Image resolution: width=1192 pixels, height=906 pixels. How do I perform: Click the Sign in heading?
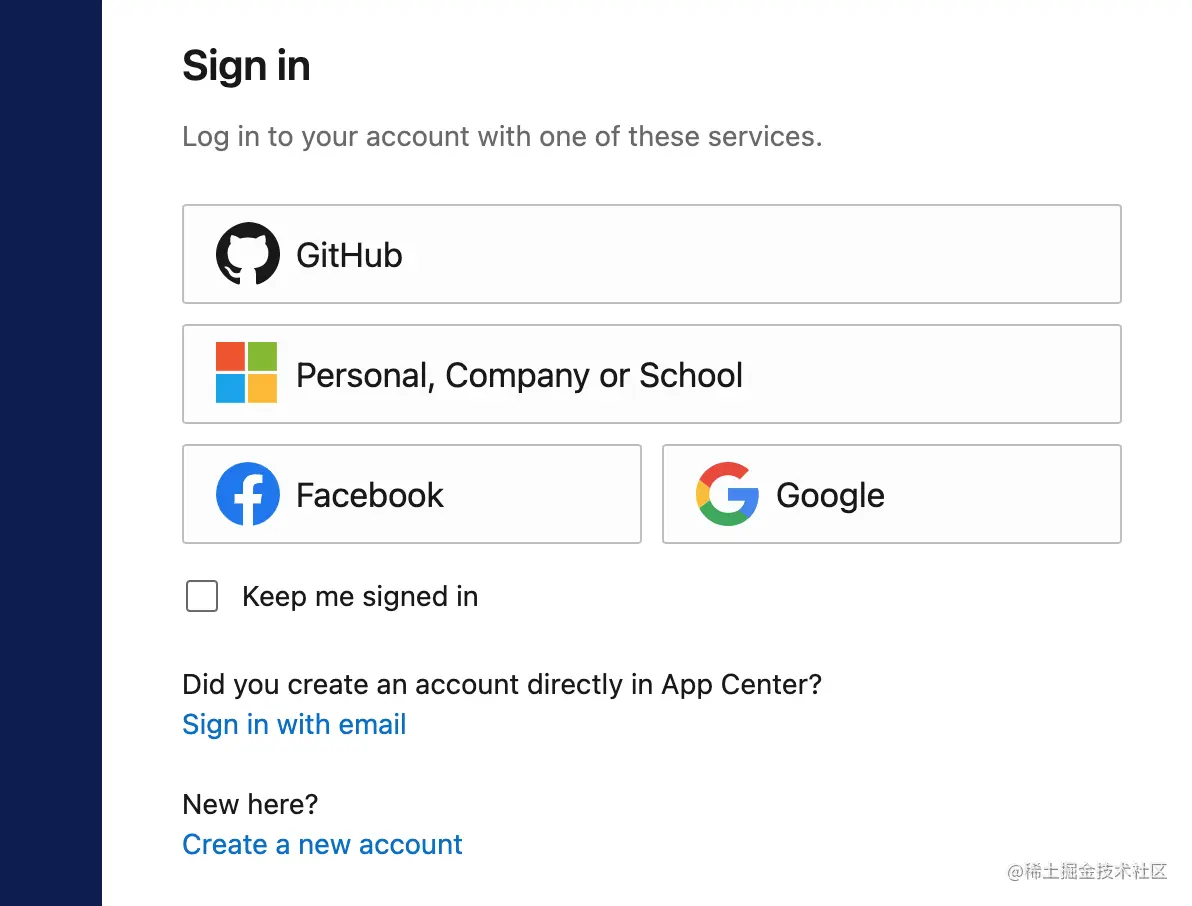246,66
